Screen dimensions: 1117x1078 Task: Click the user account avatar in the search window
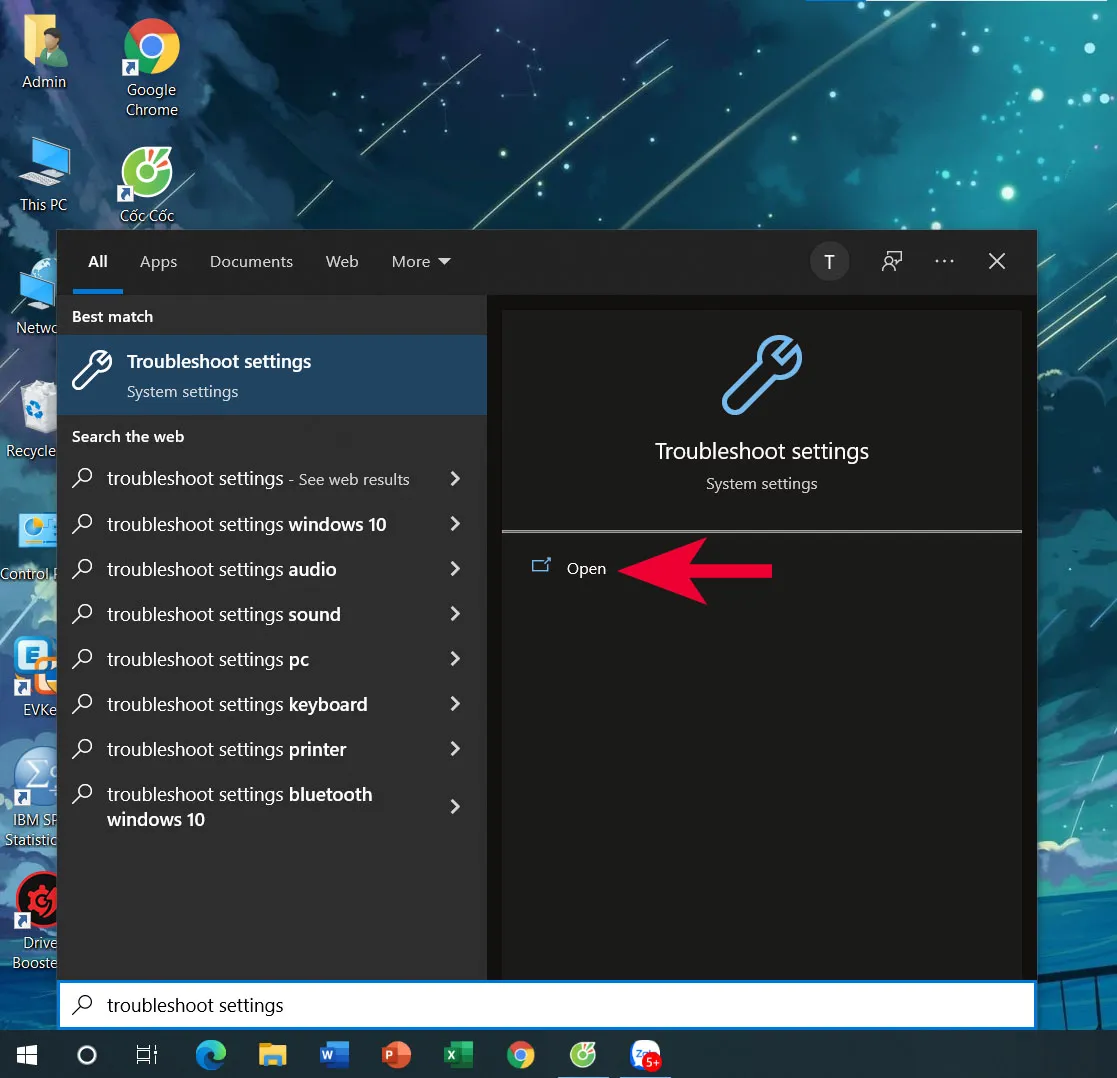click(x=830, y=261)
